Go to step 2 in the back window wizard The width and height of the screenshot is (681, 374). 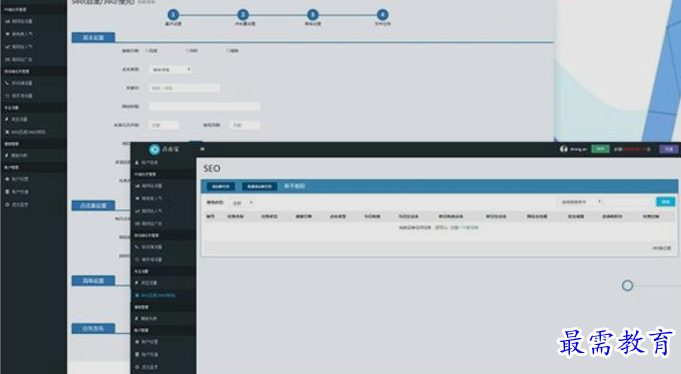coord(243,15)
